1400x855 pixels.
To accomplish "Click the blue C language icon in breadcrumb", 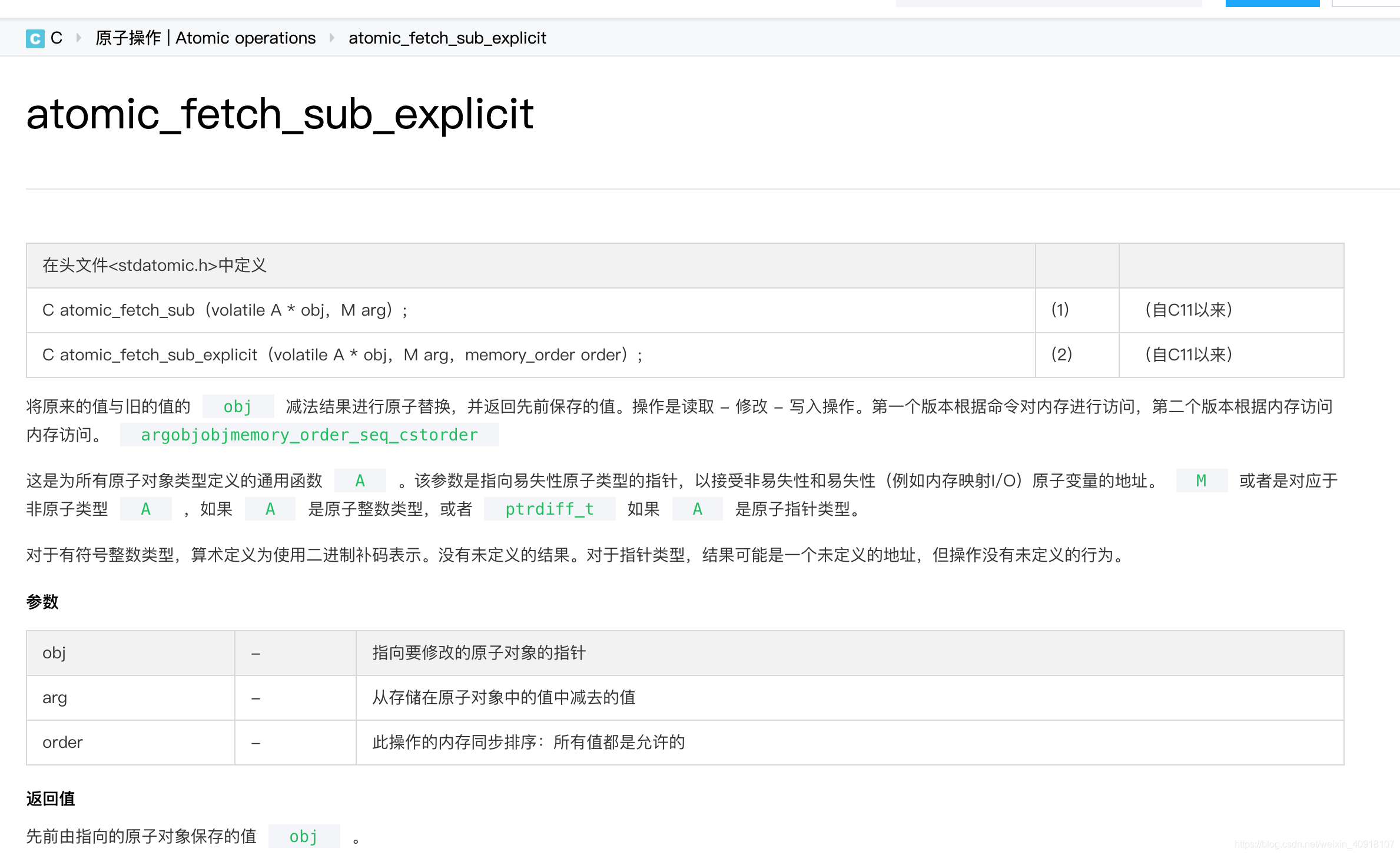I will click(35, 39).
